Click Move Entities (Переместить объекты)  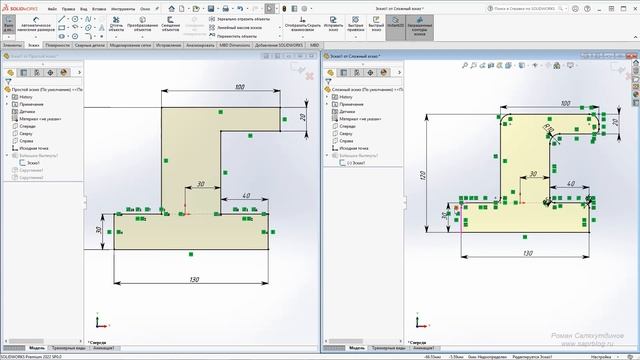233,36
